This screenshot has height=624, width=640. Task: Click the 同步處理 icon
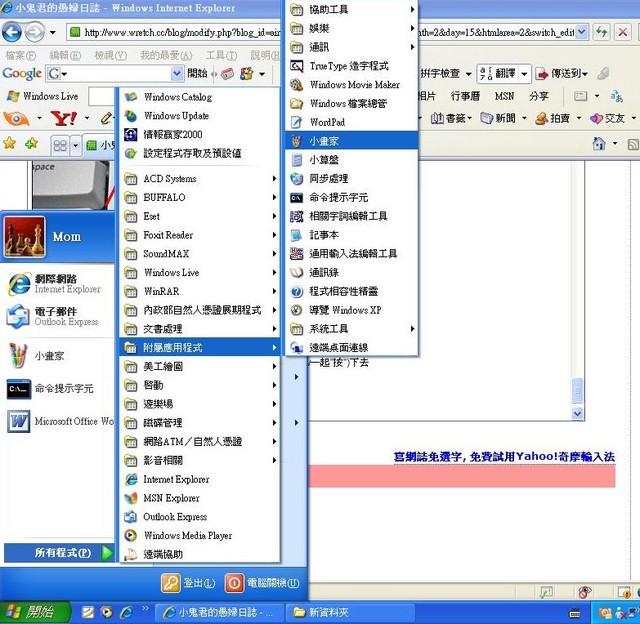pos(296,178)
